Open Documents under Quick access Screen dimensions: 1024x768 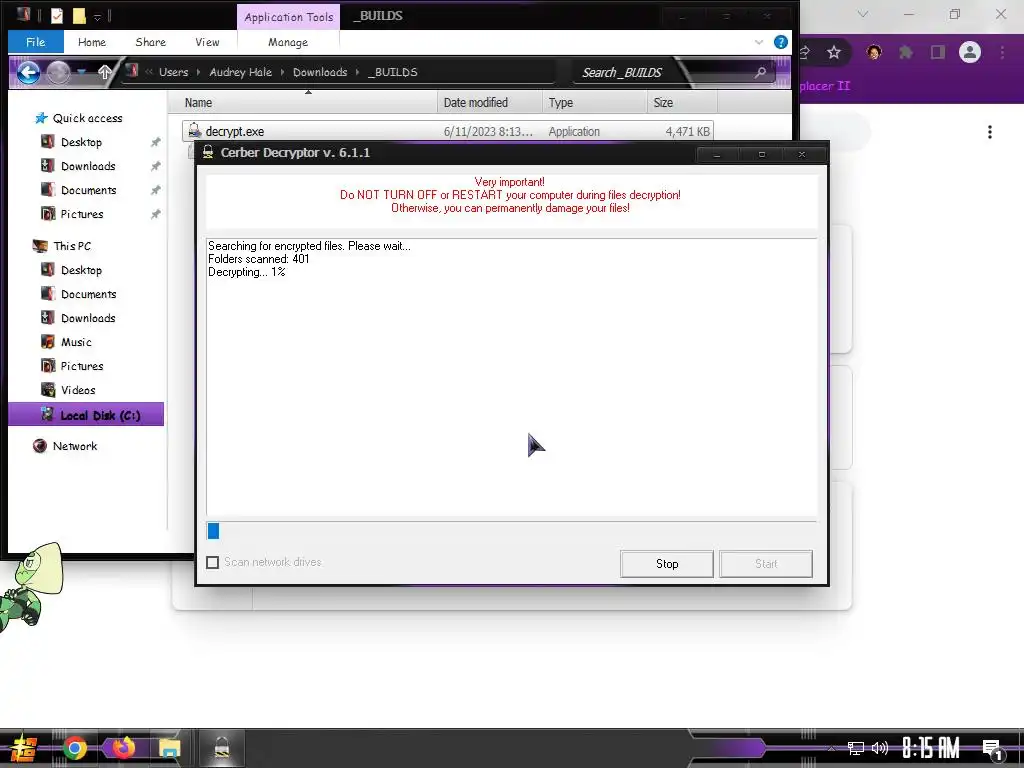point(89,190)
